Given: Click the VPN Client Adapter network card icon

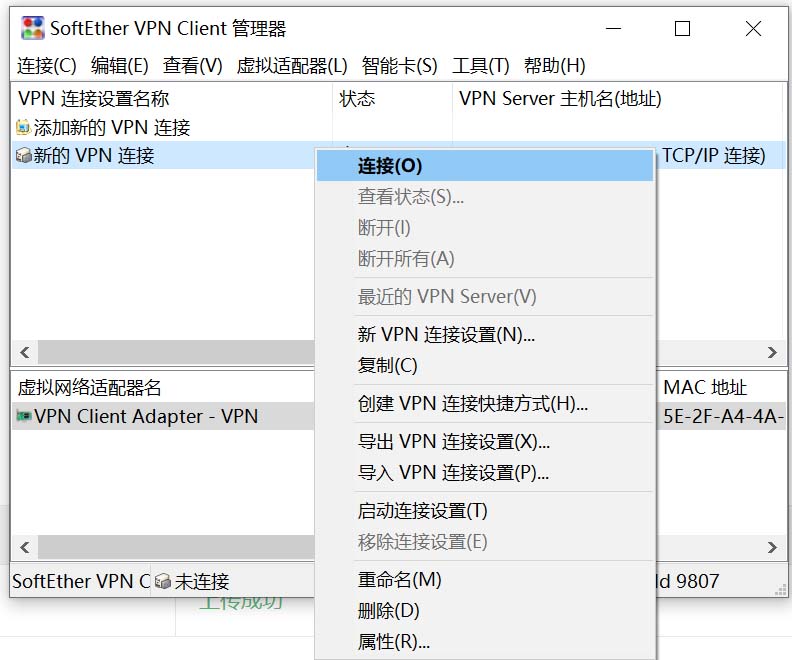Looking at the screenshot, I should click(x=24, y=417).
